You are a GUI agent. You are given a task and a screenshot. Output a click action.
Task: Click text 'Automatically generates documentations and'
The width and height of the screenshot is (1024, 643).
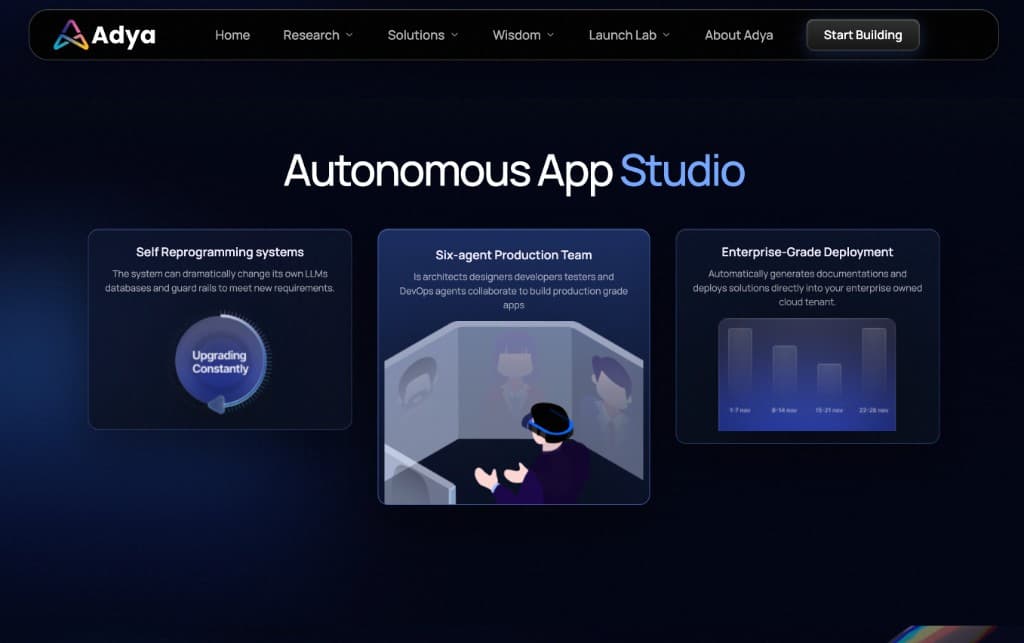tap(807, 274)
